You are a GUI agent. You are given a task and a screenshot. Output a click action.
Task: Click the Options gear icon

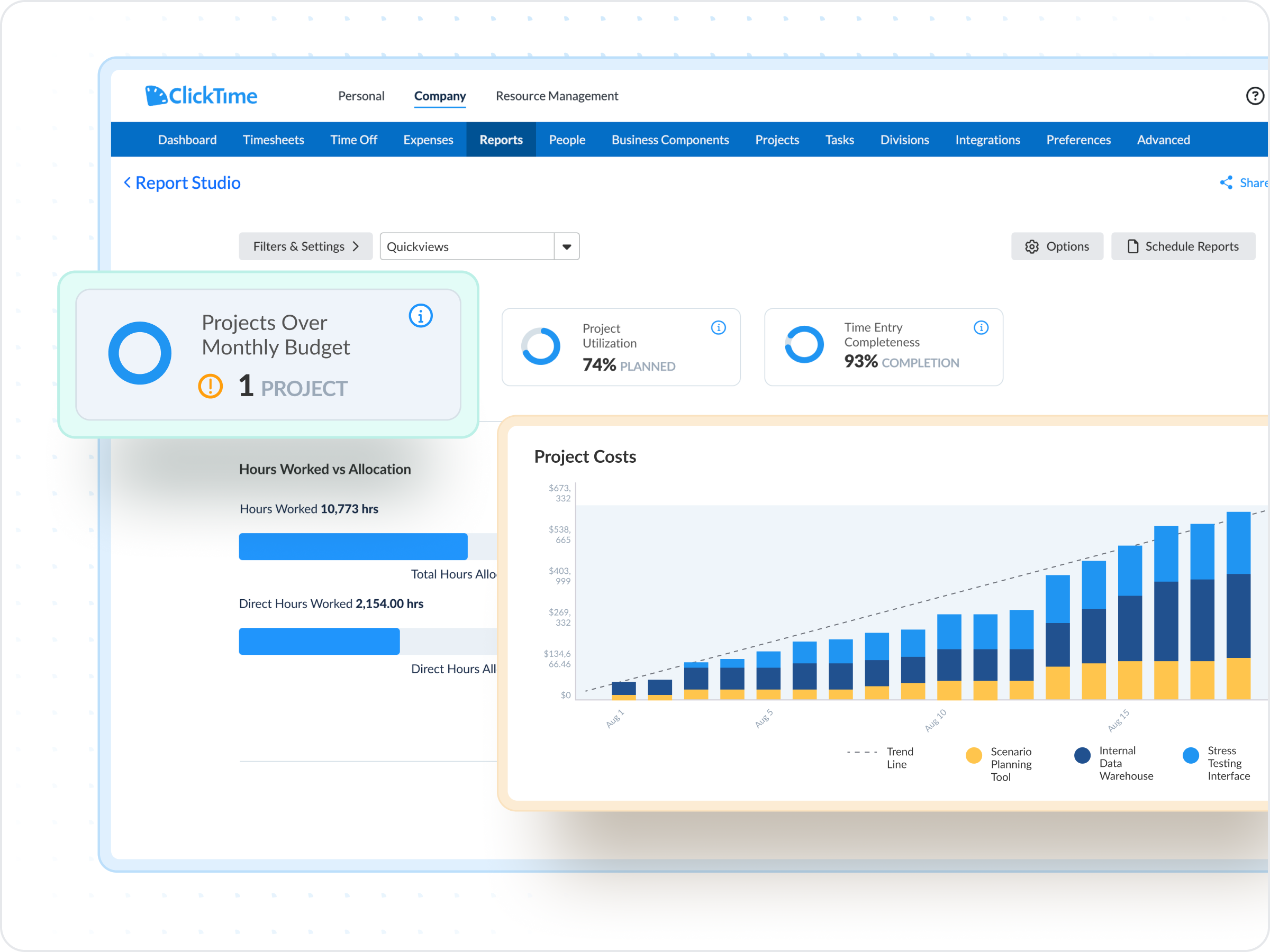coord(1032,247)
